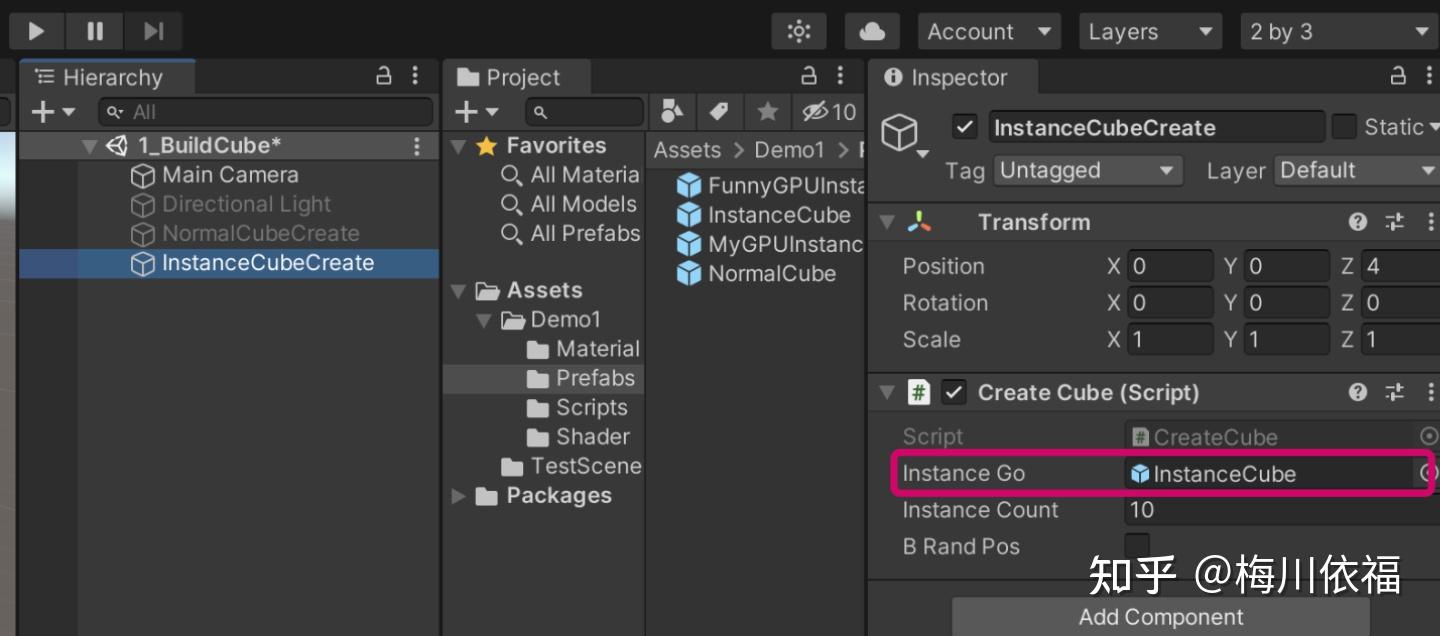Click the Step forward button
Screen dimensions: 1440x636
pyautogui.click(x=153, y=31)
